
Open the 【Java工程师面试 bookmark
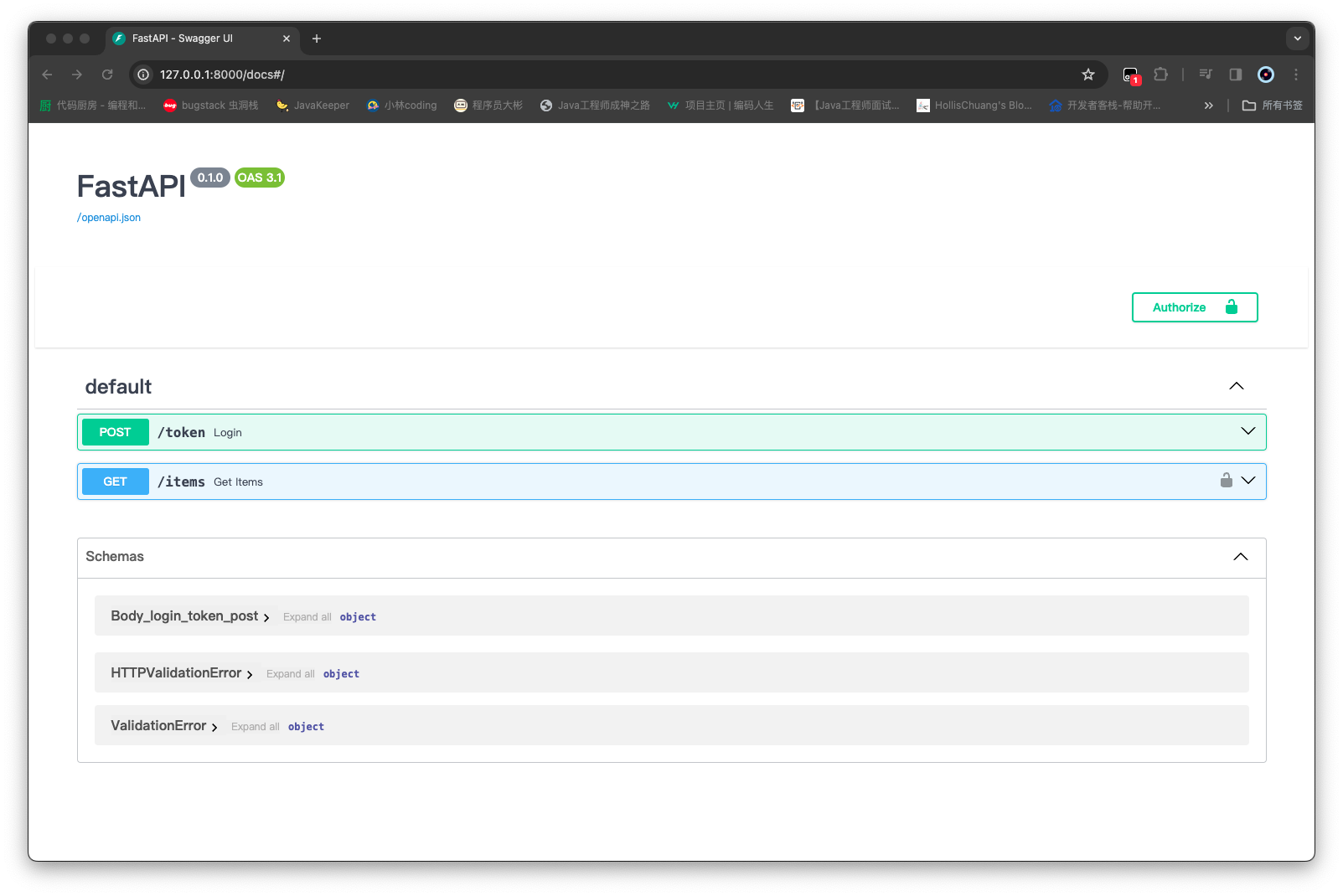coord(845,106)
